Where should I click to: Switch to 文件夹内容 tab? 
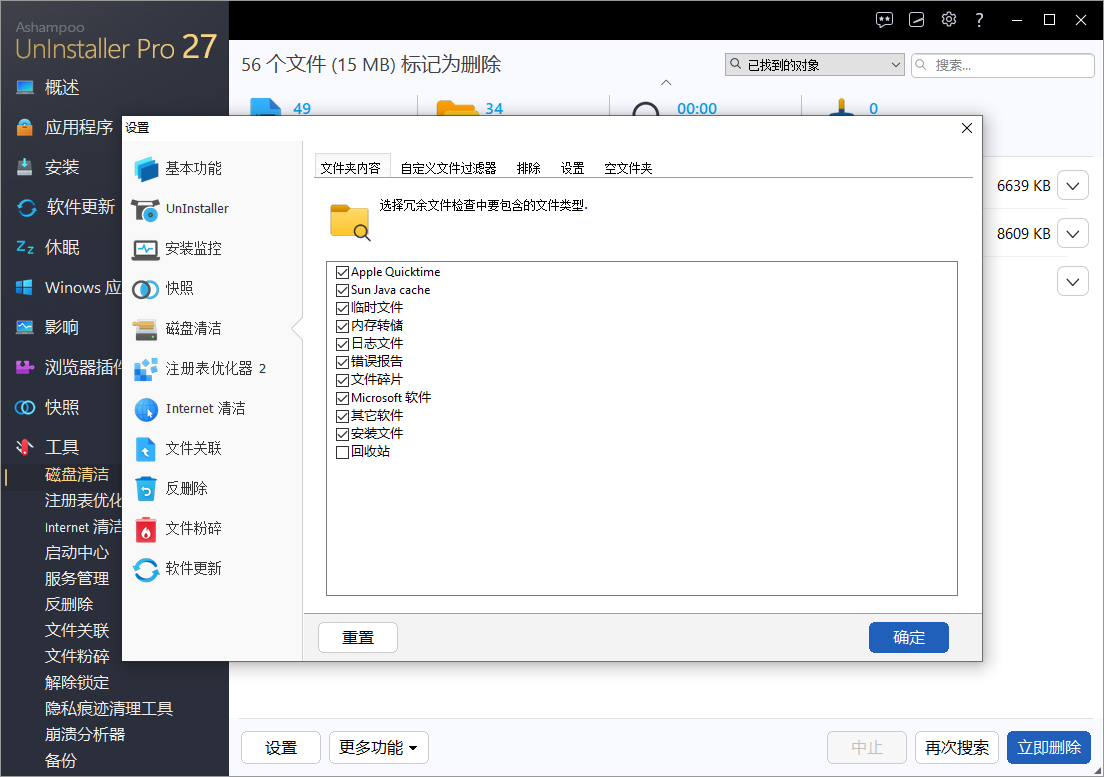351,168
